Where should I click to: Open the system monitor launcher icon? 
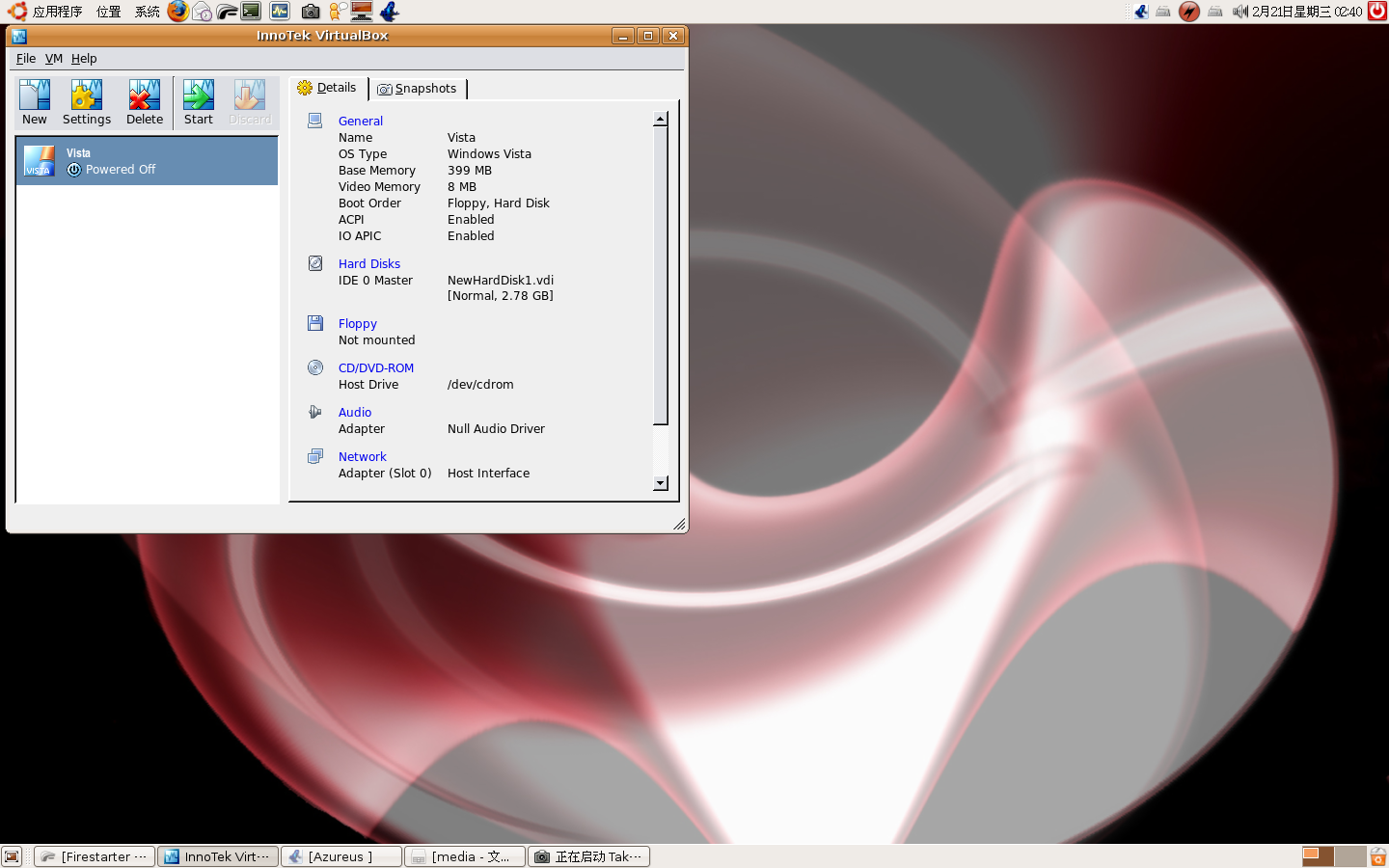280,12
